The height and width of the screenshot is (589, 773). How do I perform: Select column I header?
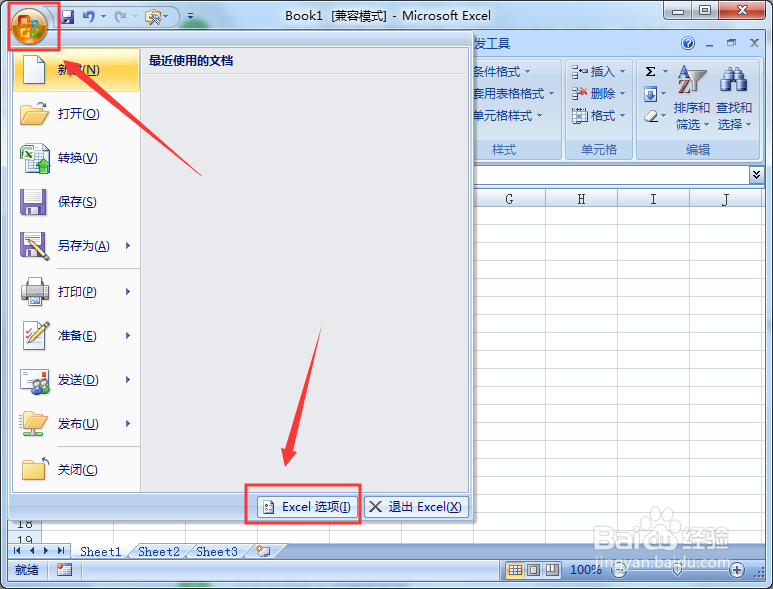coord(653,199)
